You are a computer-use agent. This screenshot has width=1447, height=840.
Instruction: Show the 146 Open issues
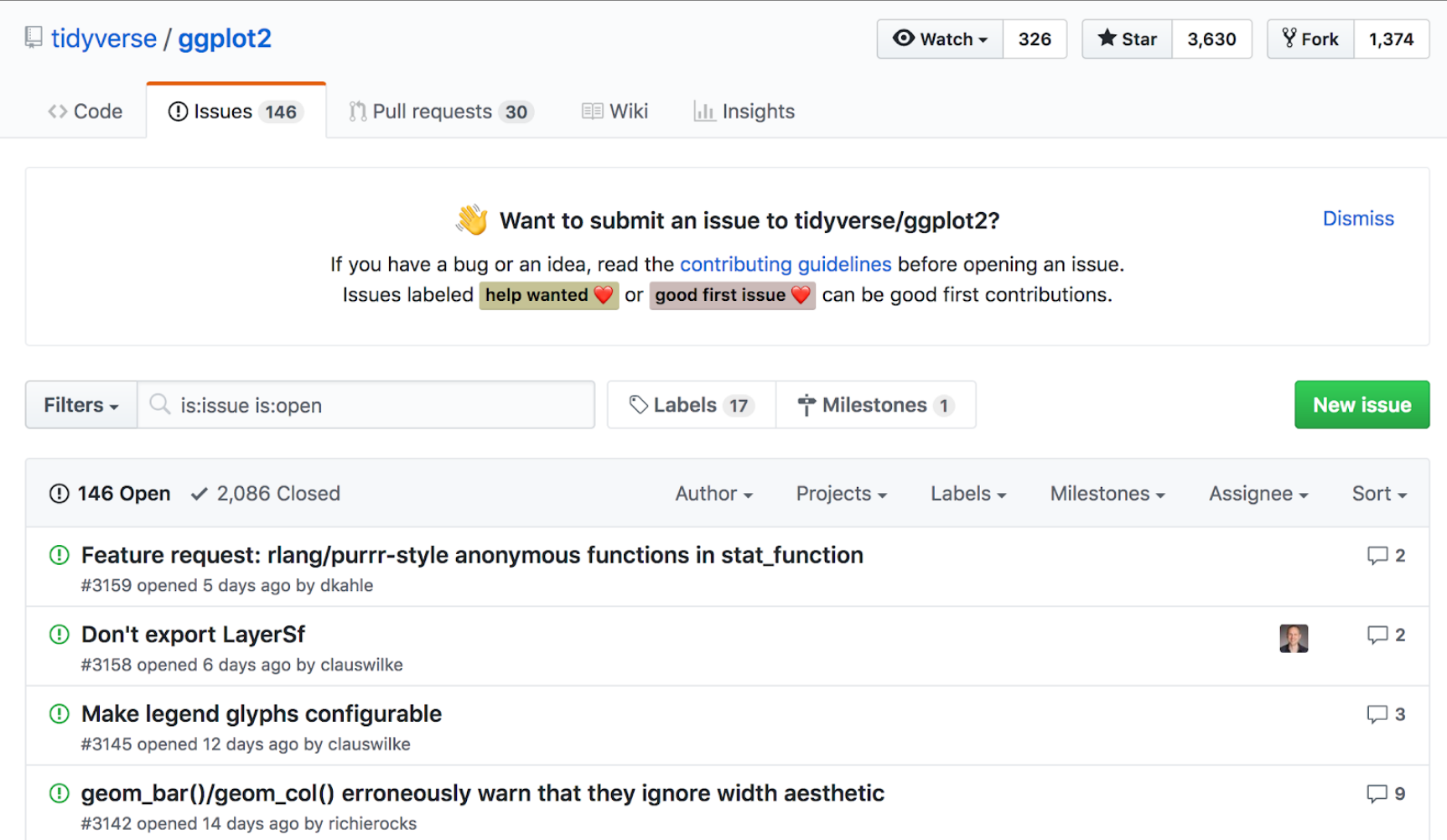point(110,494)
